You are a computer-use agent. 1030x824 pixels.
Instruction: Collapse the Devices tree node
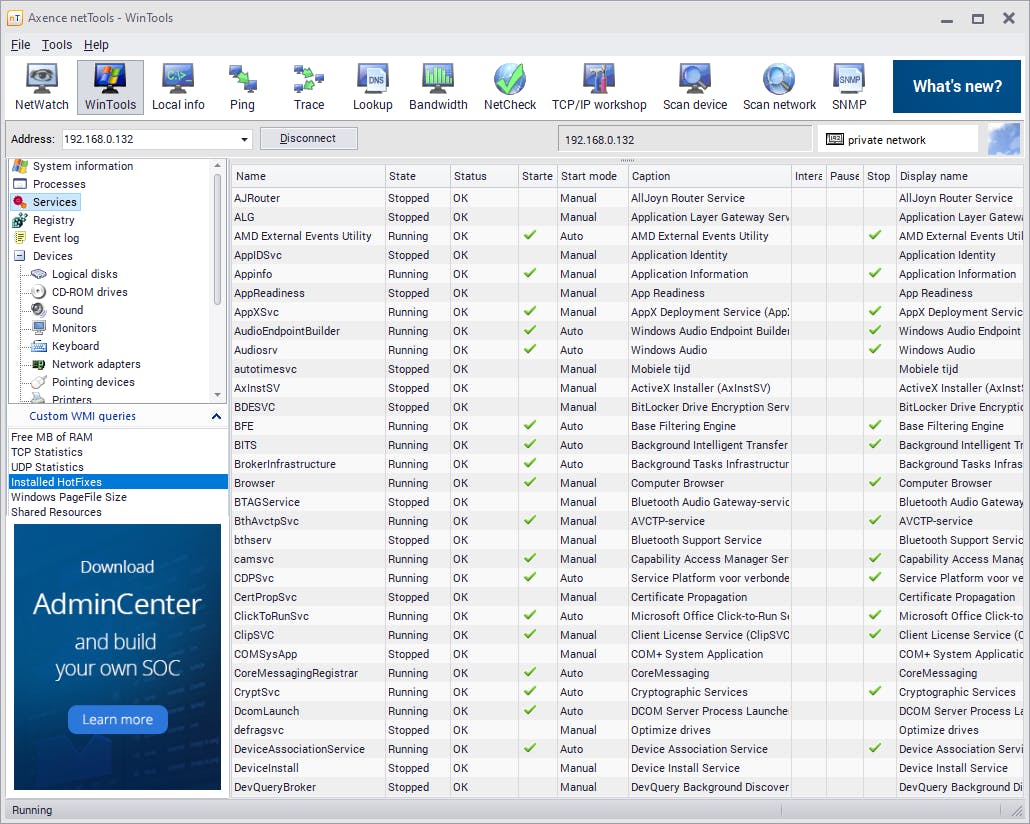[x=20, y=257]
